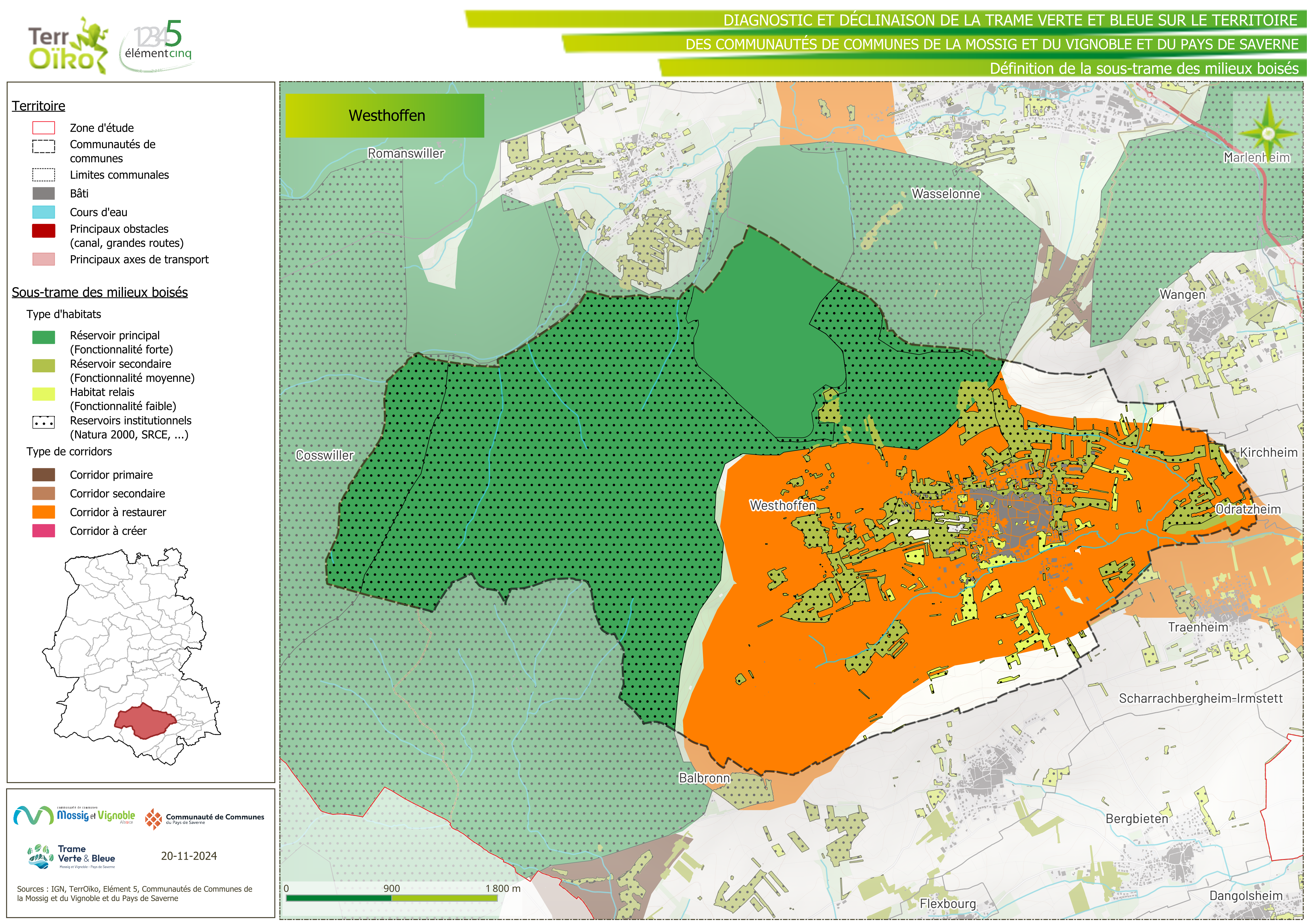Click the scale bar 900 mark
This screenshot has width=1307, height=924.
click(391, 889)
